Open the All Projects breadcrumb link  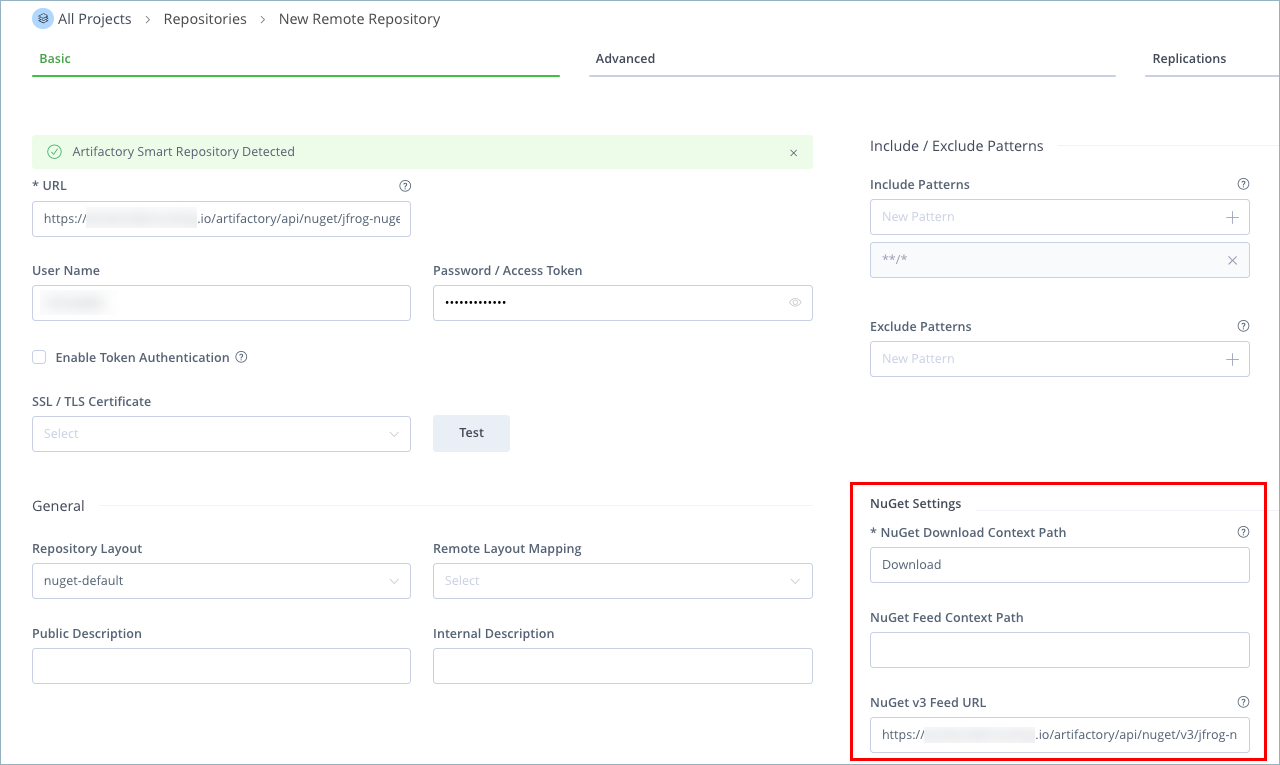click(95, 19)
